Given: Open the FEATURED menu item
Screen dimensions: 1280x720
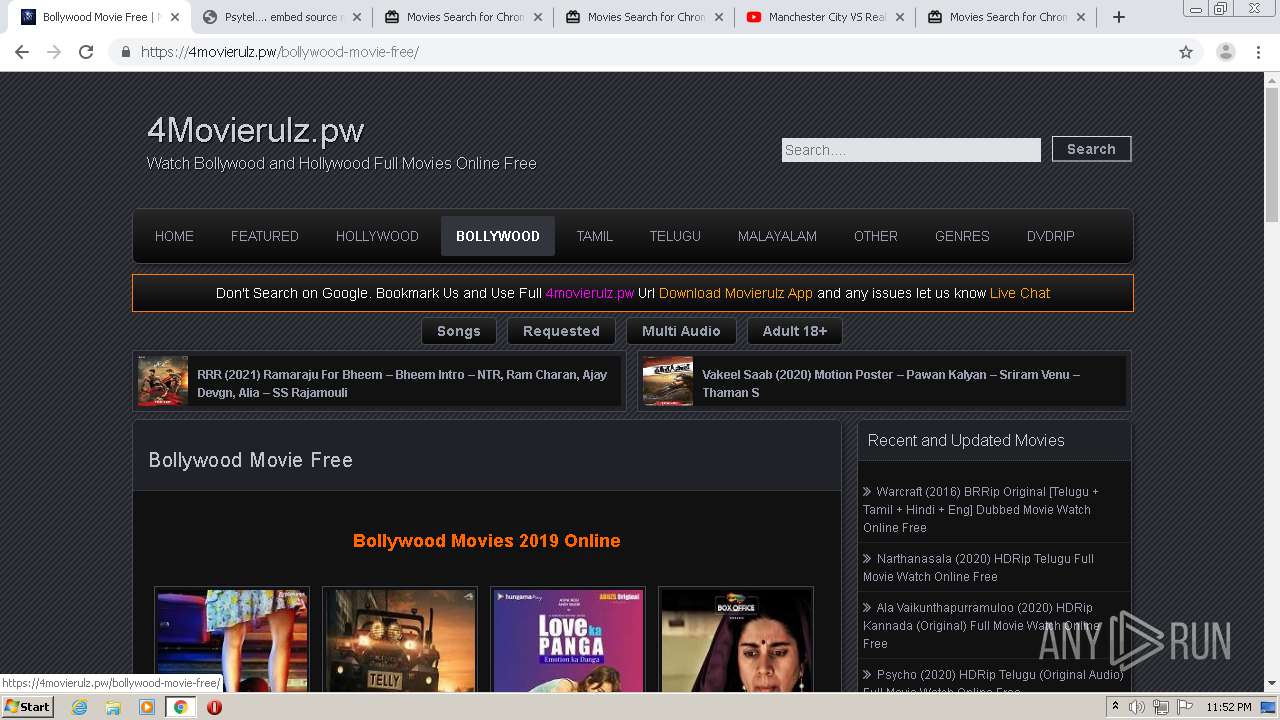Looking at the screenshot, I should point(265,236).
